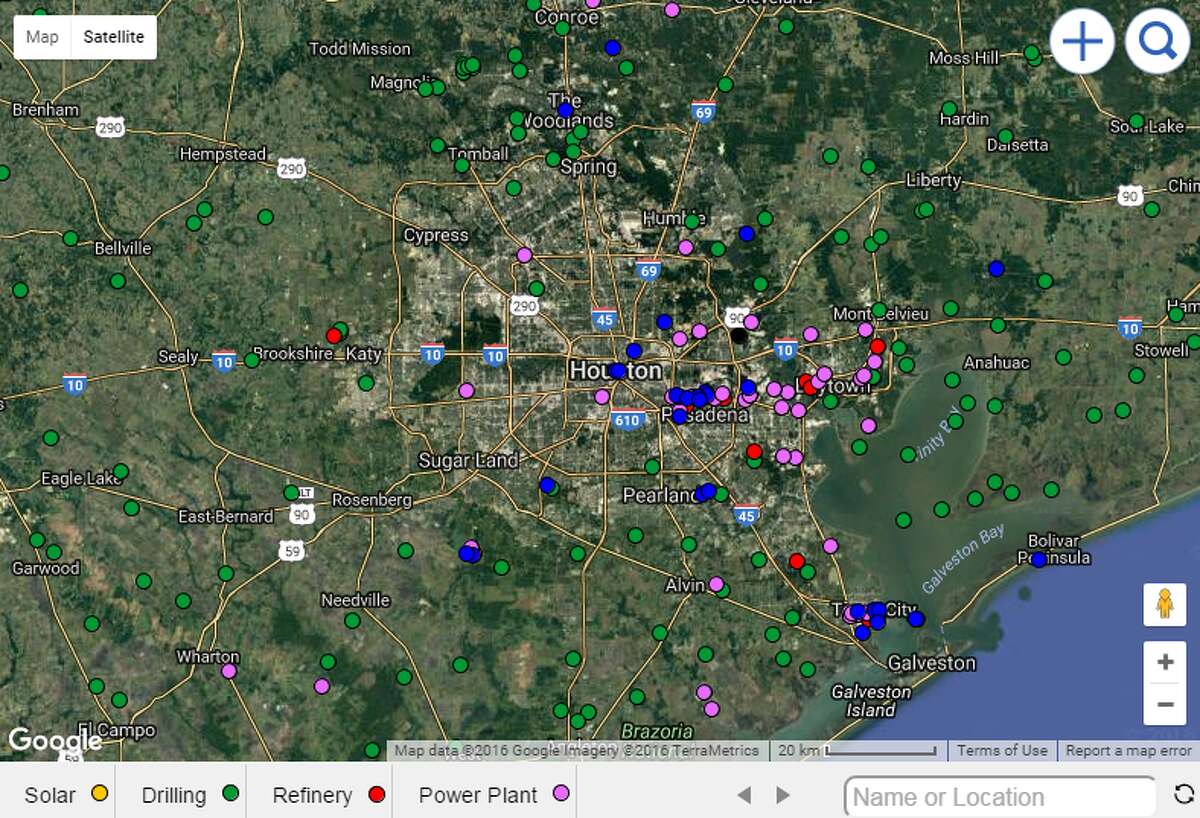Click the pink Power Plant color dot

pos(561,793)
